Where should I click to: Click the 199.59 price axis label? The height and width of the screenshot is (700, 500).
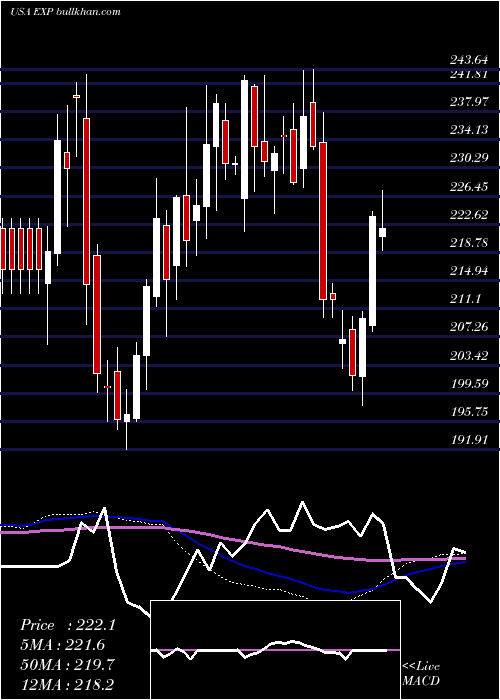pyautogui.click(x=469, y=383)
